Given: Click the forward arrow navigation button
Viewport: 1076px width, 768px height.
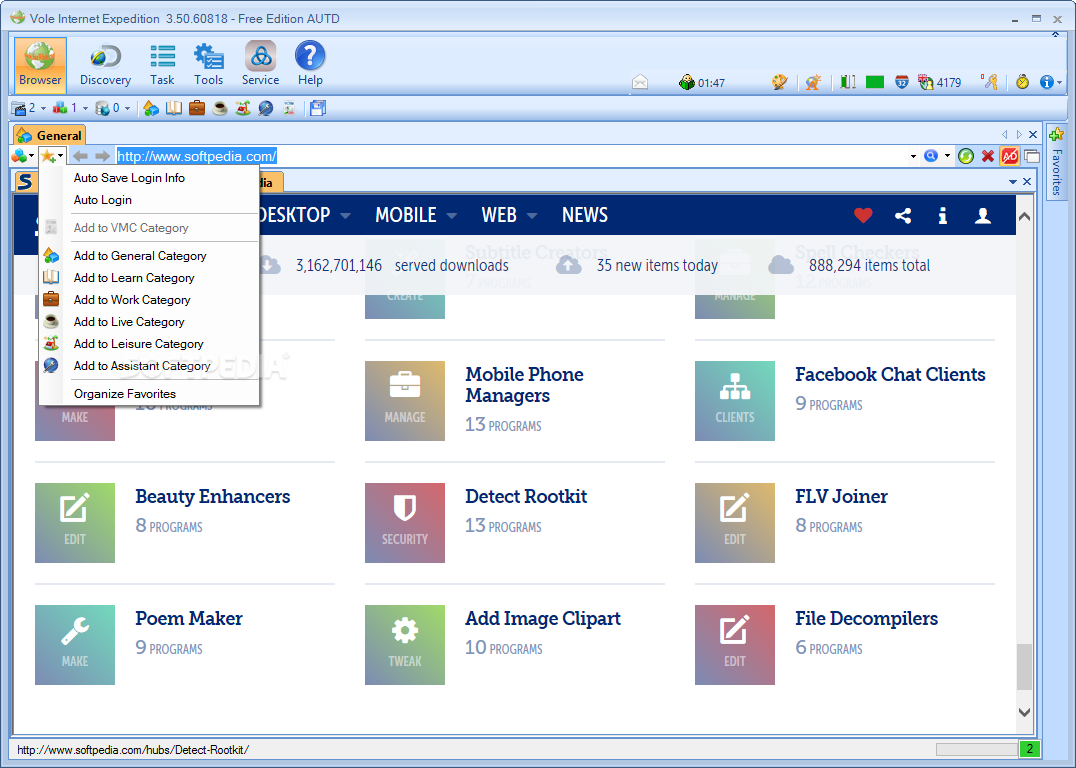Looking at the screenshot, I should point(102,156).
